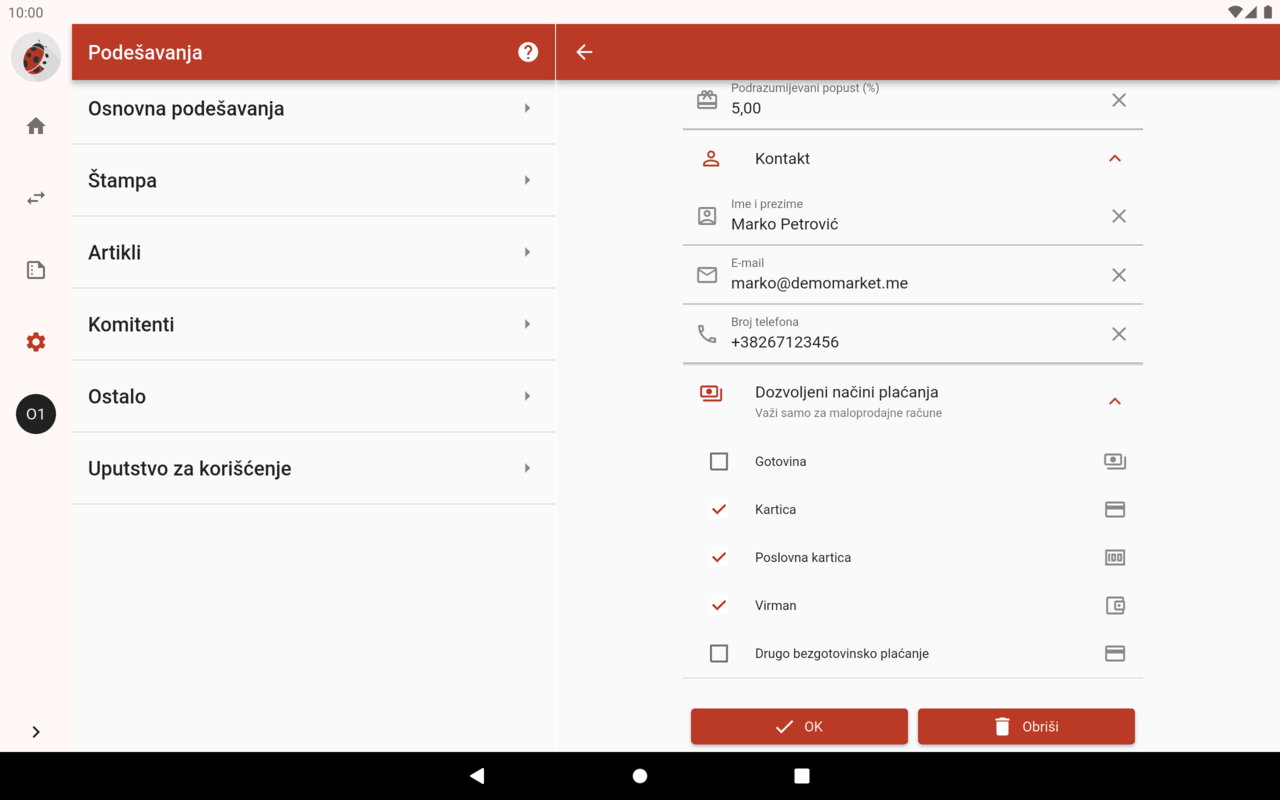The height and width of the screenshot is (800, 1280).
Task: Uncheck the Kartica payment option
Action: [719, 509]
